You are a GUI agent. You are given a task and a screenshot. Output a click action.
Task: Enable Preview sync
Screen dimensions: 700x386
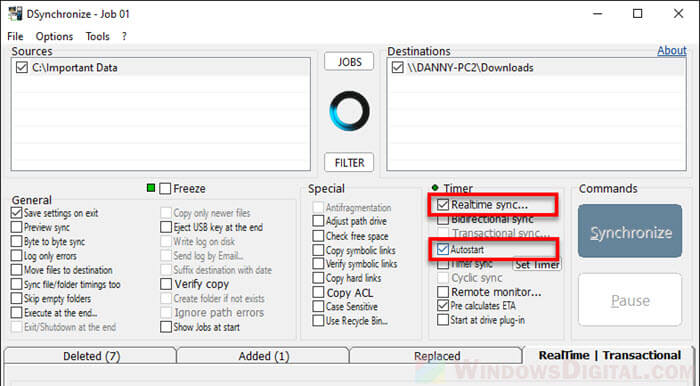point(17,227)
